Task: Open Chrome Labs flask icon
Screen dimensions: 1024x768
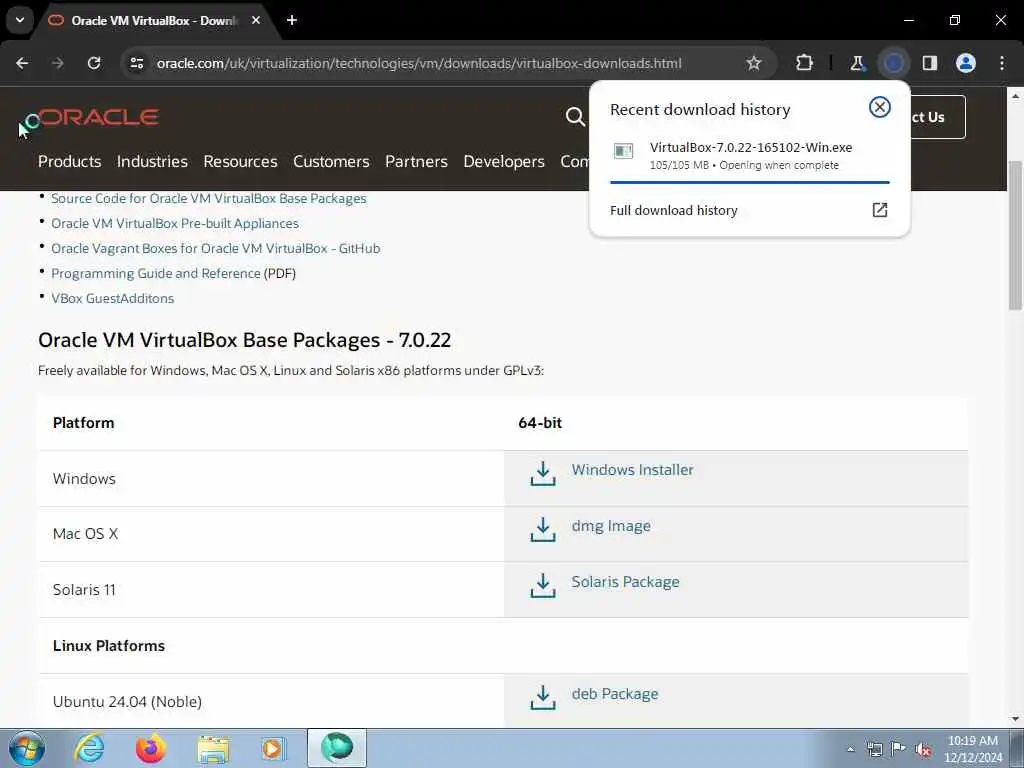Action: [x=857, y=63]
